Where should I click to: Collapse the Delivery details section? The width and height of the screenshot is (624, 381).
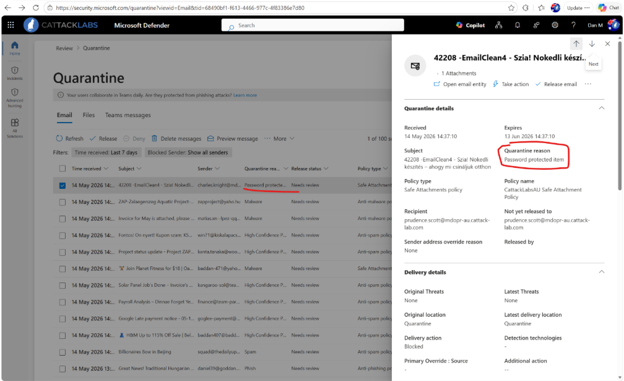(601, 272)
